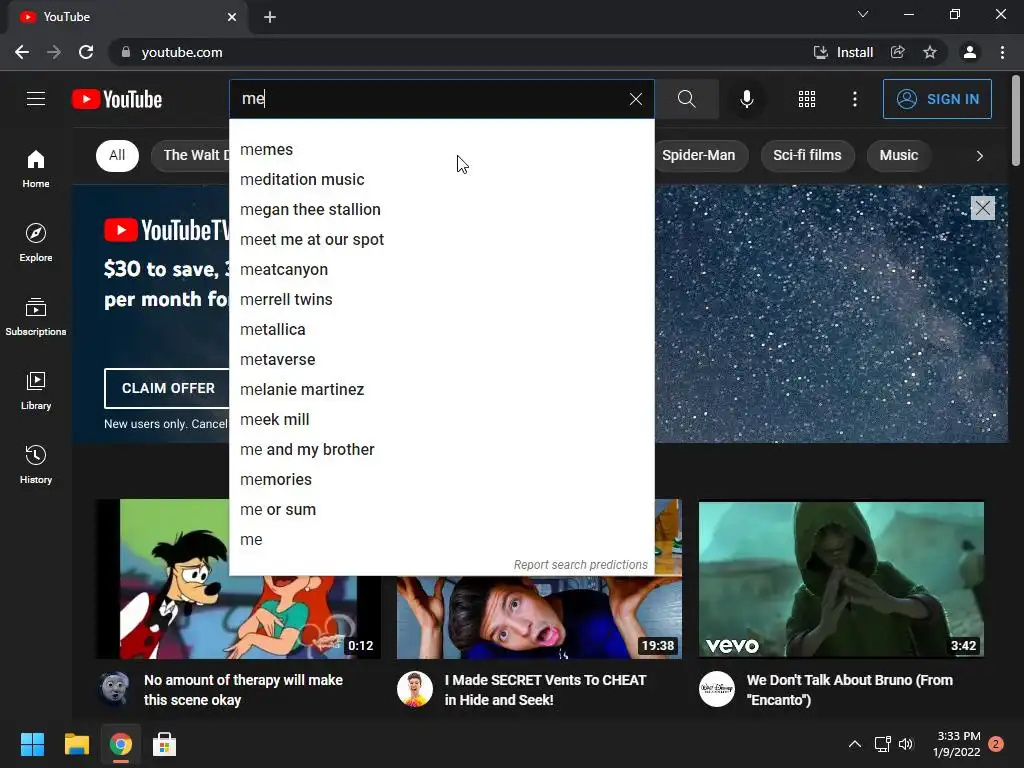Open the Goofy cartoon video thumbnail
This screenshot has height=768, width=1024.
coord(238,617)
